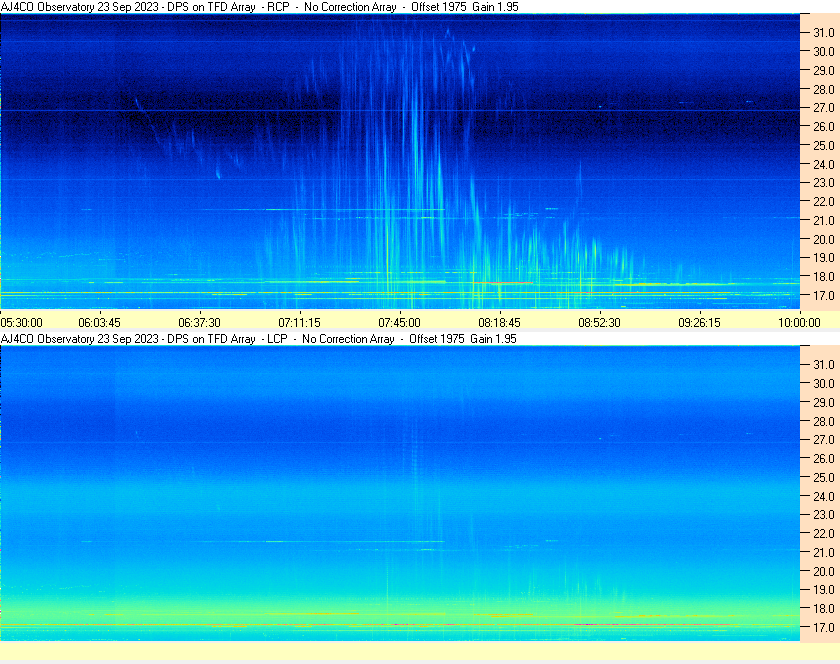Pick the 06:03:45 time marker
840x664 pixels.
click(x=99, y=323)
